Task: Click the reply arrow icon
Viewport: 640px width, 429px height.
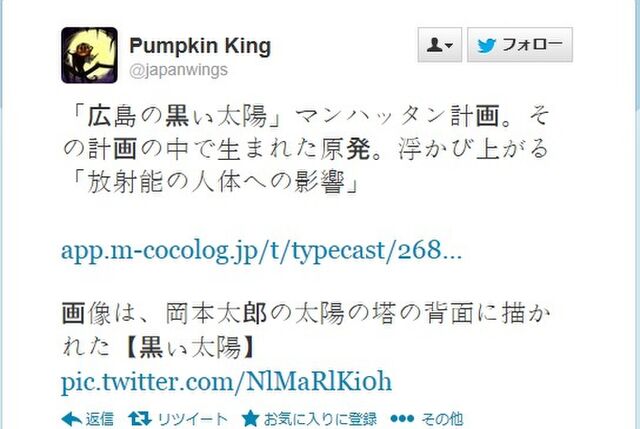Action: (71, 419)
